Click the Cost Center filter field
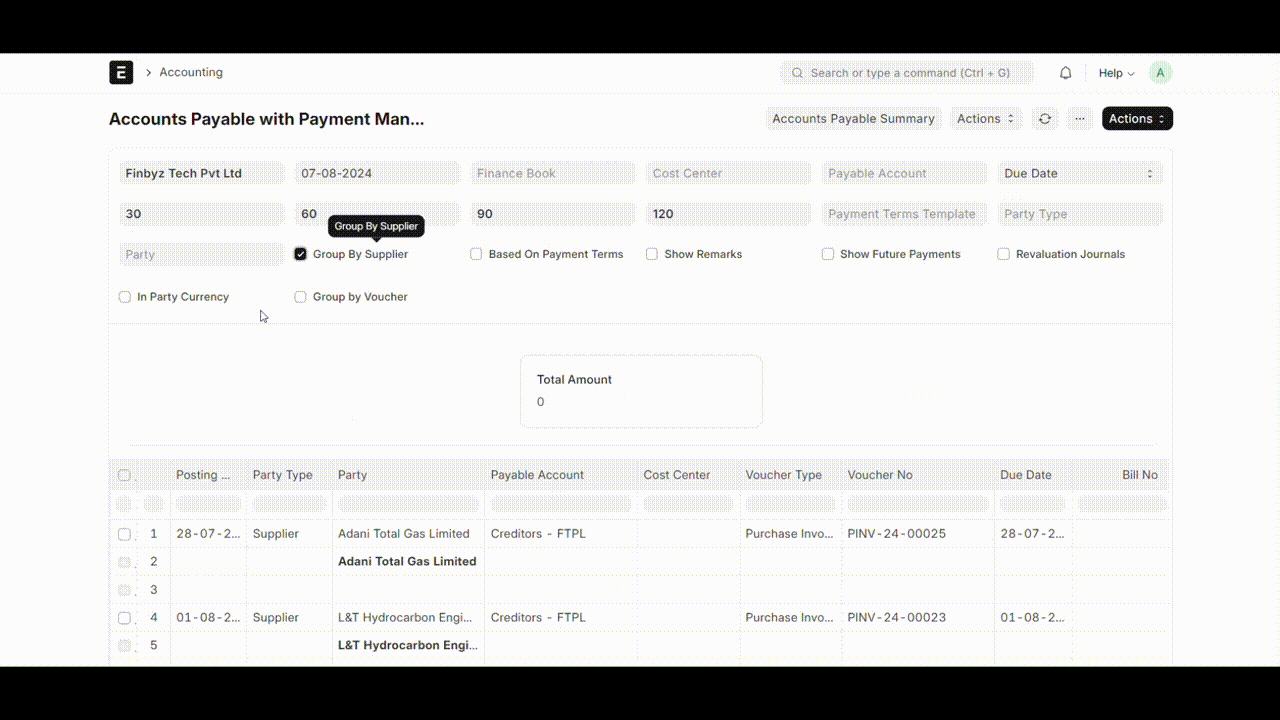This screenshot has width=1280, height=720. coord(729,173)
